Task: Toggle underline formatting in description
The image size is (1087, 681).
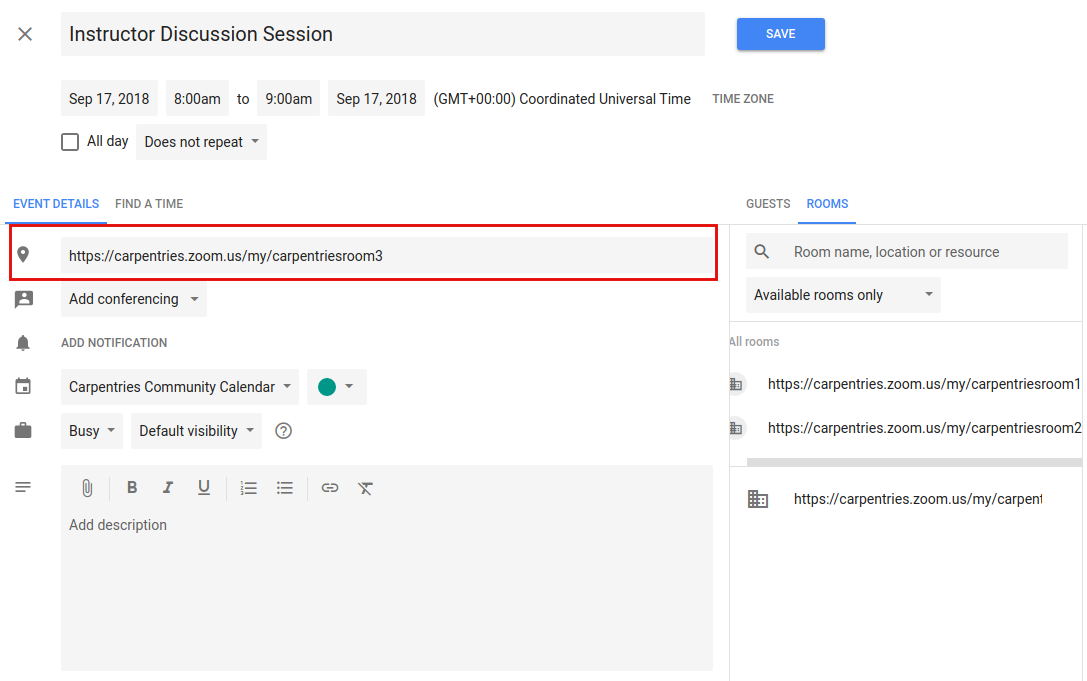Action: pos(204,488)
